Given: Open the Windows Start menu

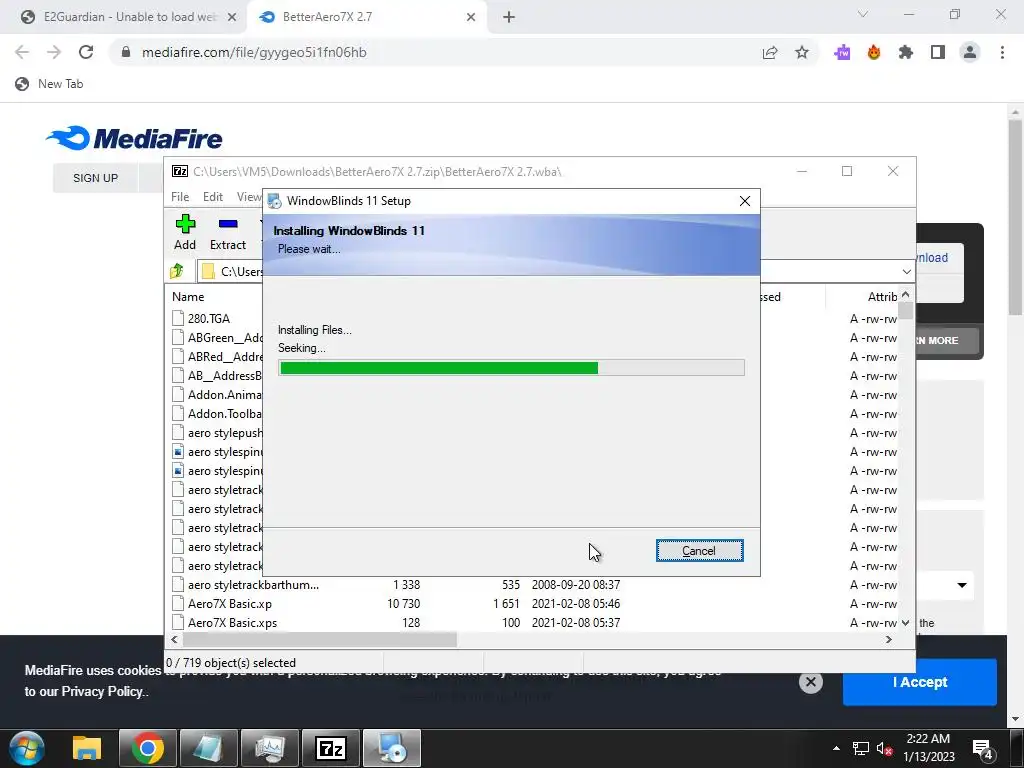Looking at the screenshot, I should coord(27,748).
